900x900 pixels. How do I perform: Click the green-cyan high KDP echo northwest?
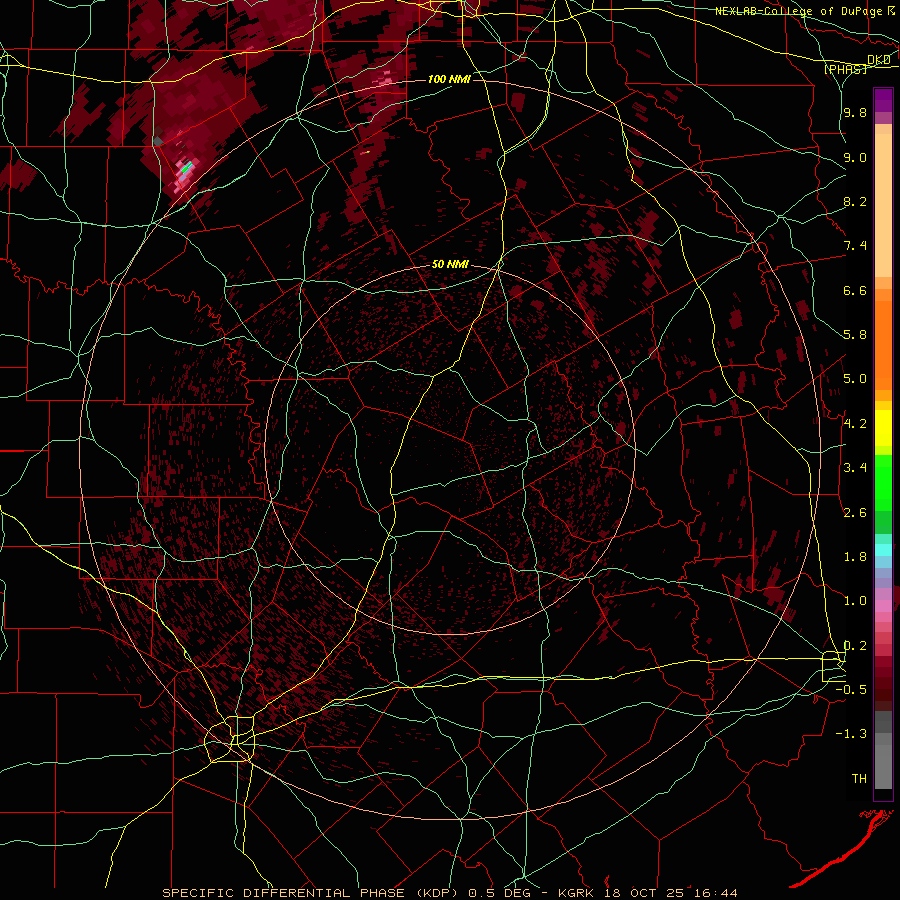tap(187, 168)
